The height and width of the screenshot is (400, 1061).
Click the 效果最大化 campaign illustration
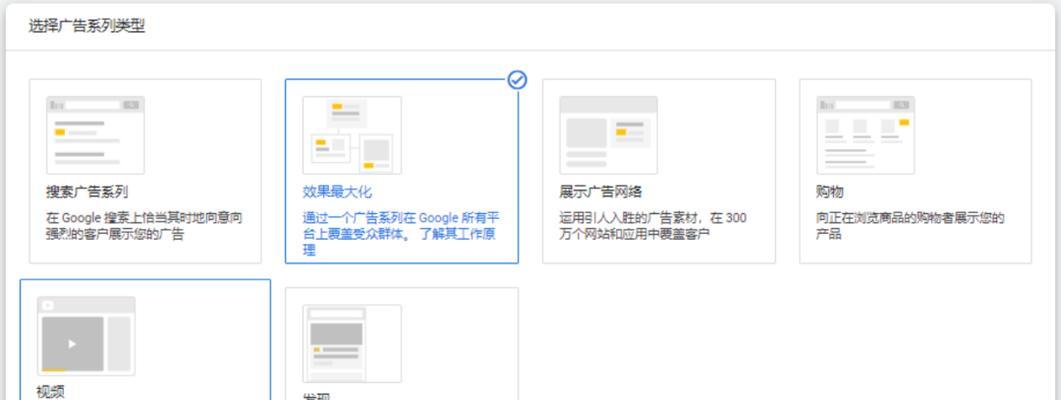[352, 135]
